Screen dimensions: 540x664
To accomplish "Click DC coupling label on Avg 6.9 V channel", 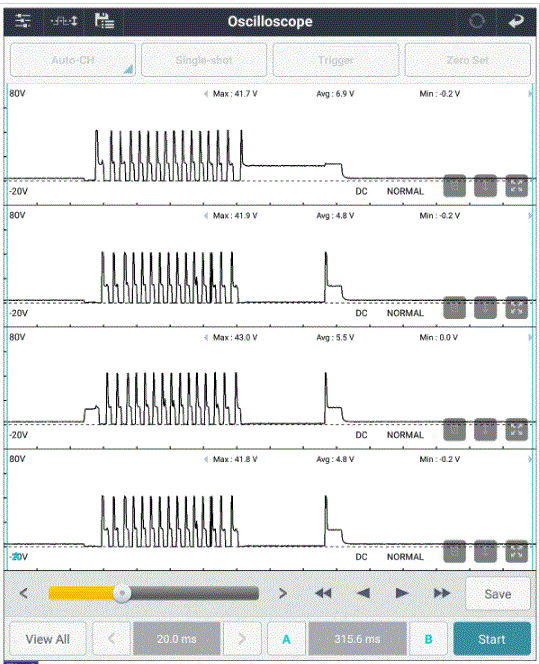I will point(361,191).
